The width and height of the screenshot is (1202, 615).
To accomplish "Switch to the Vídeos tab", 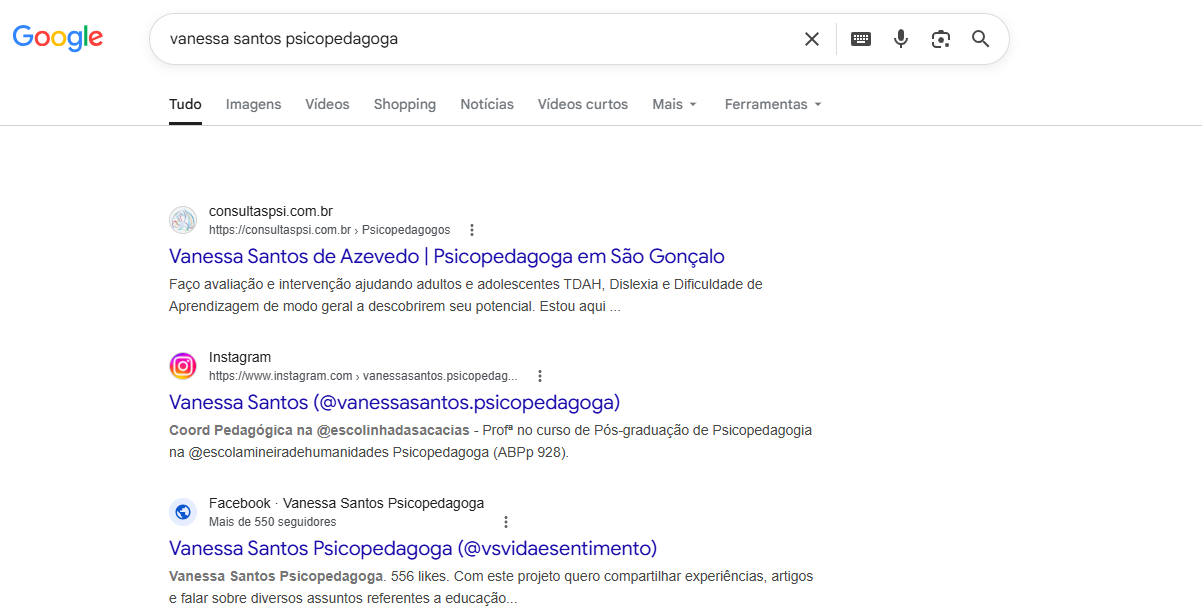I will pos(327,104).
